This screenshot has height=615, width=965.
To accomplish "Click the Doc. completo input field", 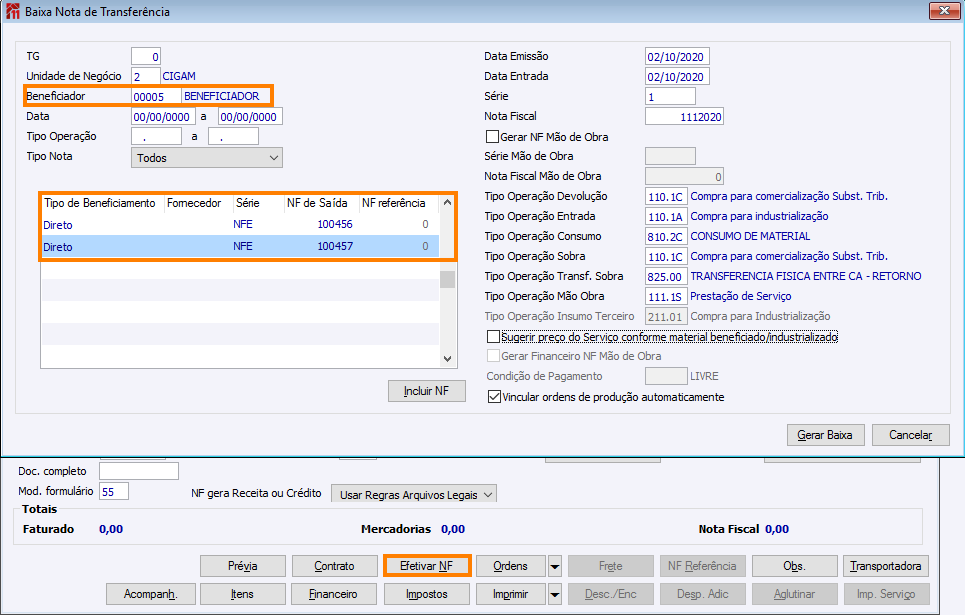I will click(139, 471).
